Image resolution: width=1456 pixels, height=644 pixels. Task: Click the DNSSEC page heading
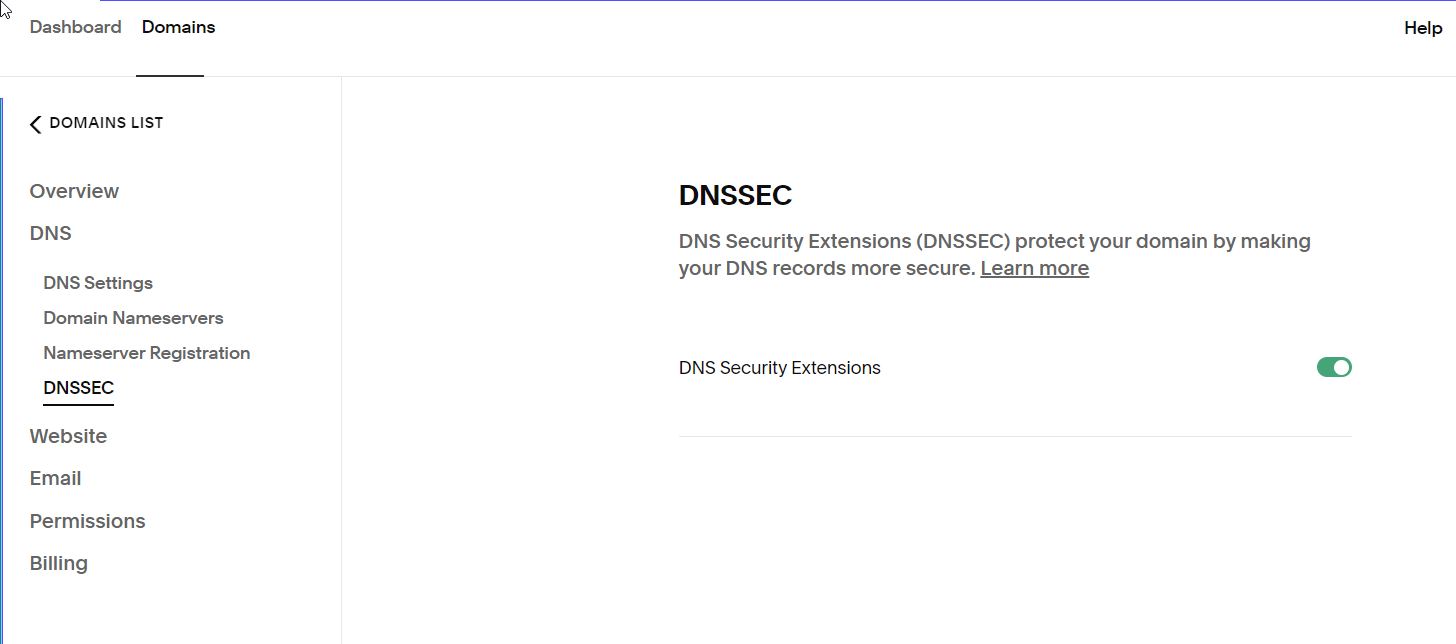click(x=735, y=196)
